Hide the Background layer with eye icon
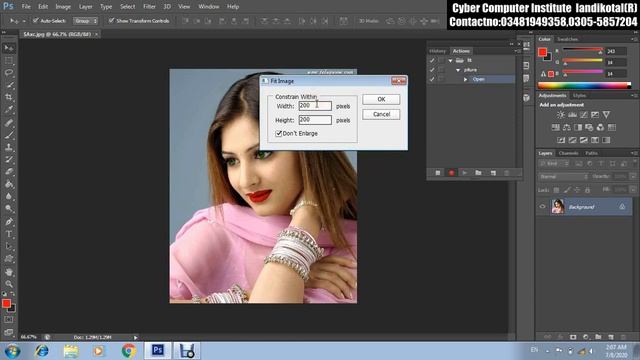The width and height of the screenshot is (640, 360). coord(542,207)
